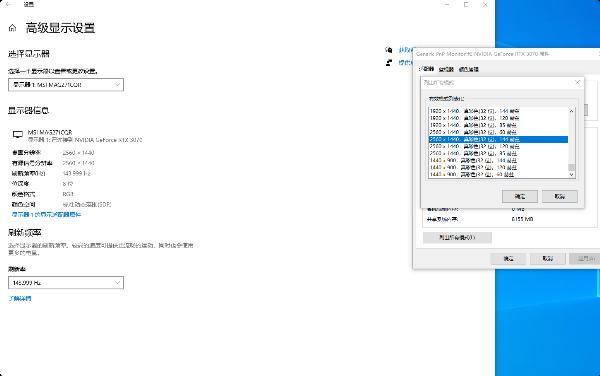The width and height of the screenshot is (600, 376).
Task: Open the select display dropdown
Action: pyautogui.click(x=66, y=85)
